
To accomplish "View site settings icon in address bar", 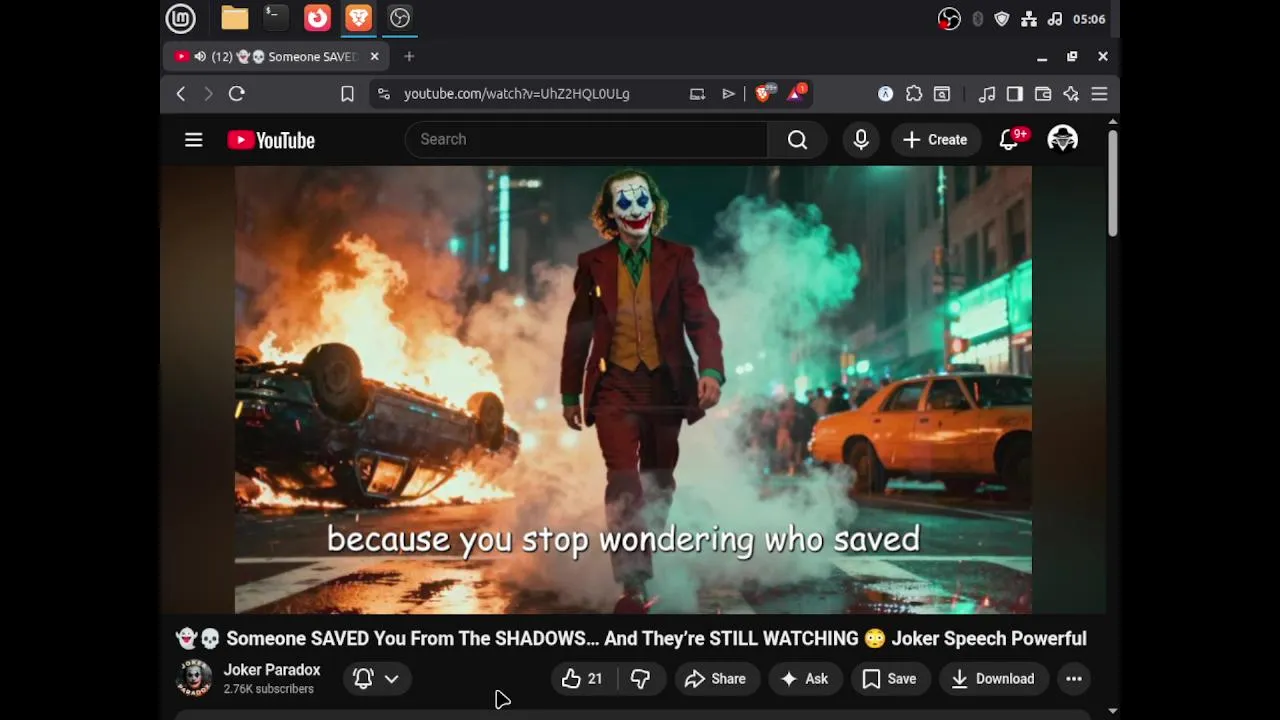I will click(383, 94).
